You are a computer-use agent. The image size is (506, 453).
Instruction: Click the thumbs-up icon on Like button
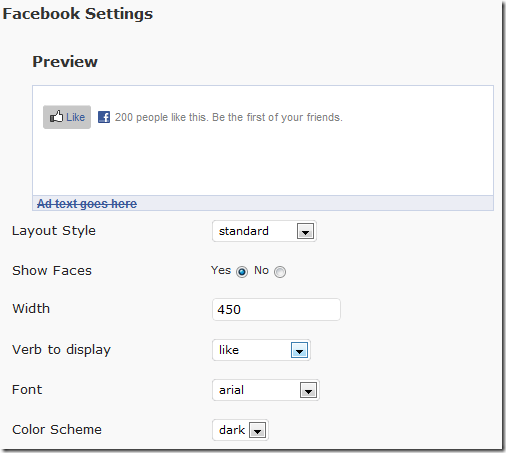56,117
